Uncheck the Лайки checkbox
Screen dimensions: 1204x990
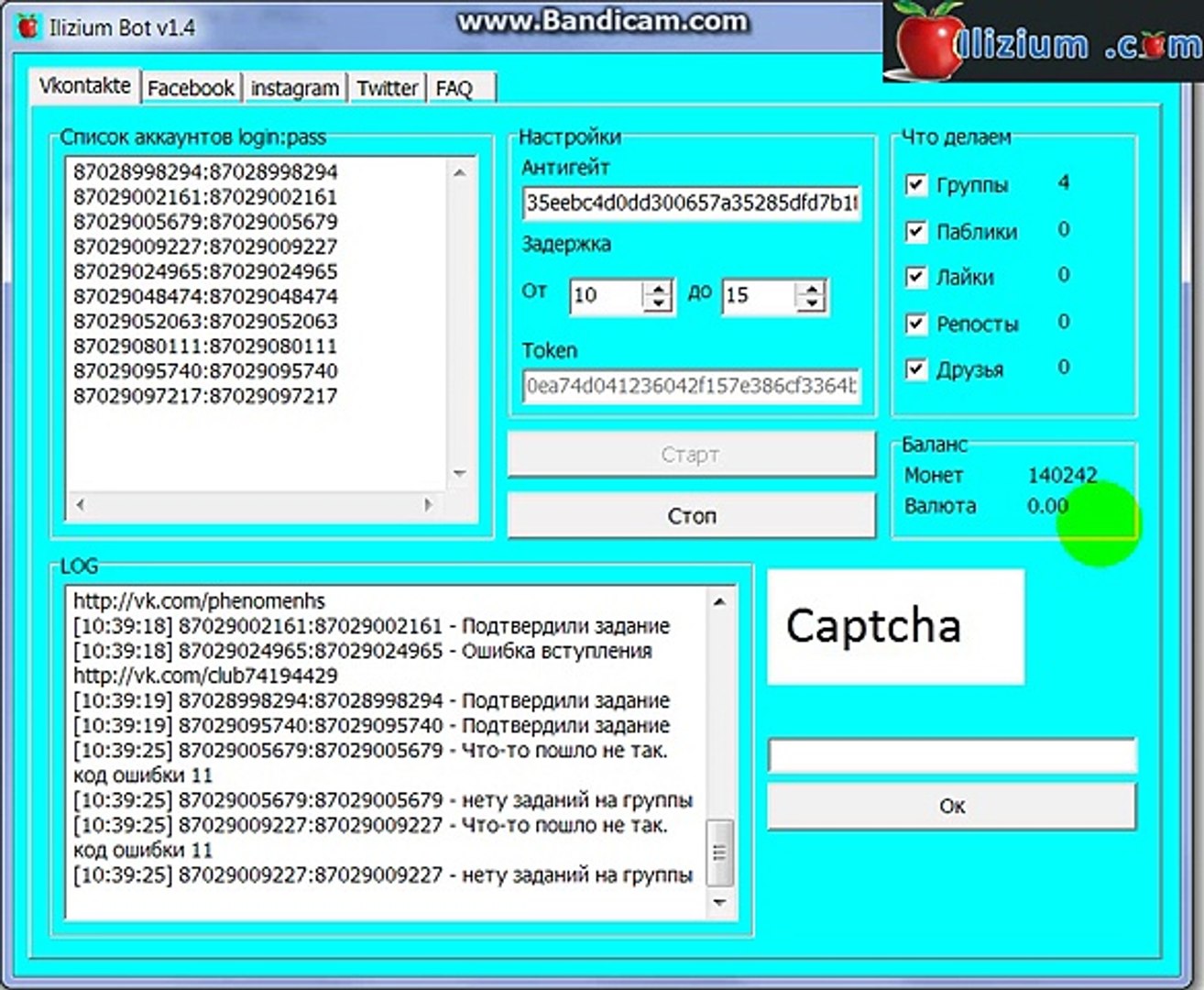click(915, 277)
